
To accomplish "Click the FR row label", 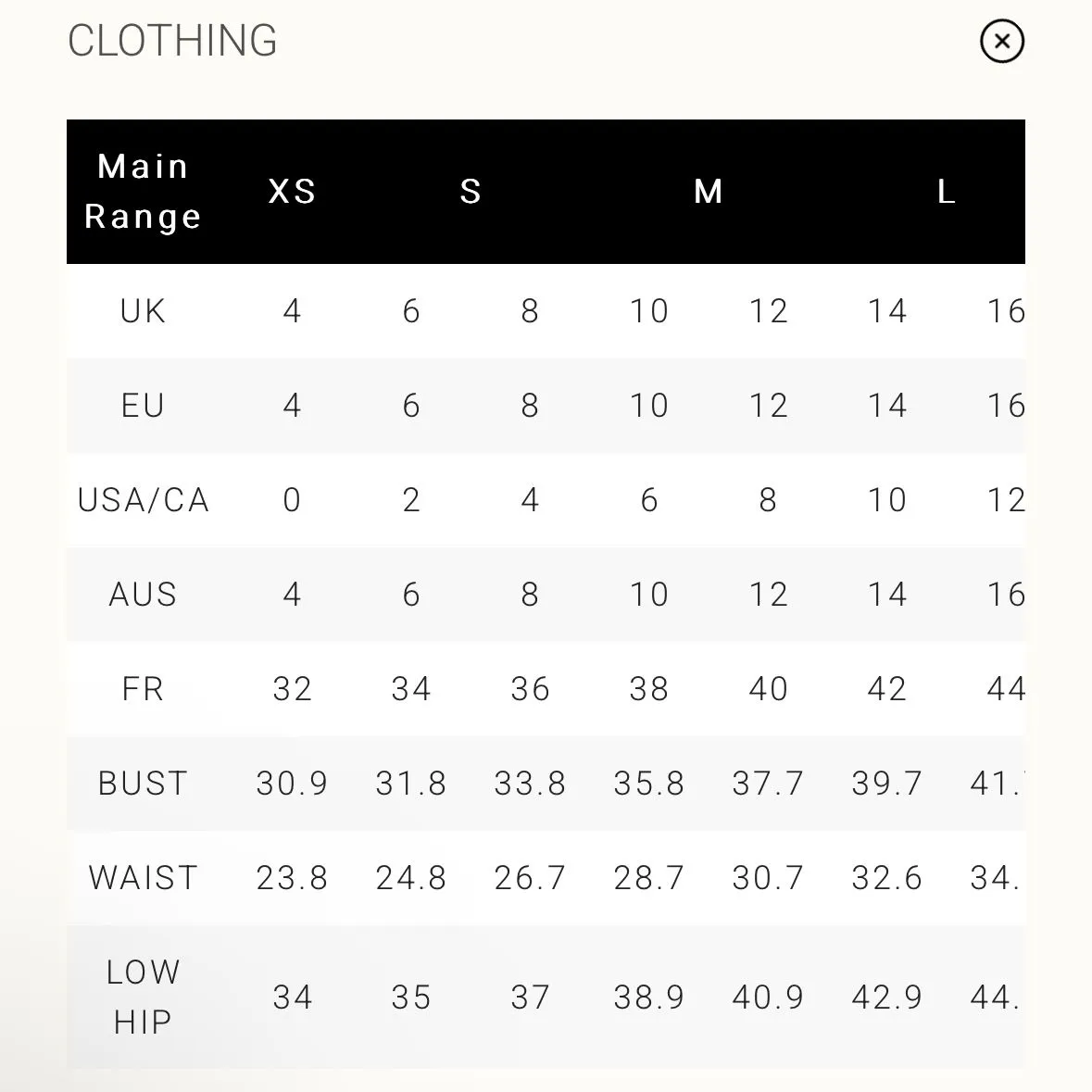I will 143,689.
